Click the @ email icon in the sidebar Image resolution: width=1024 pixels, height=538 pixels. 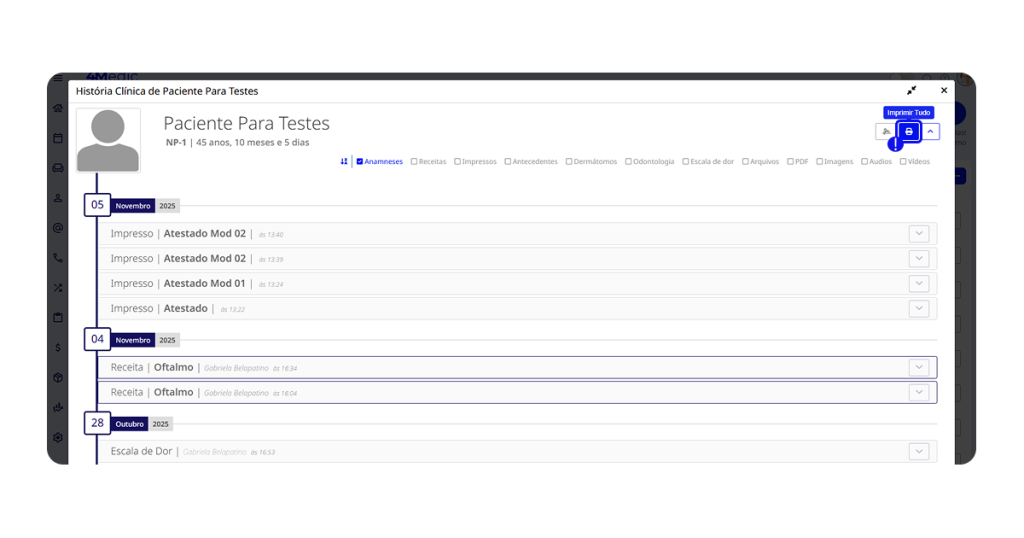58,228
